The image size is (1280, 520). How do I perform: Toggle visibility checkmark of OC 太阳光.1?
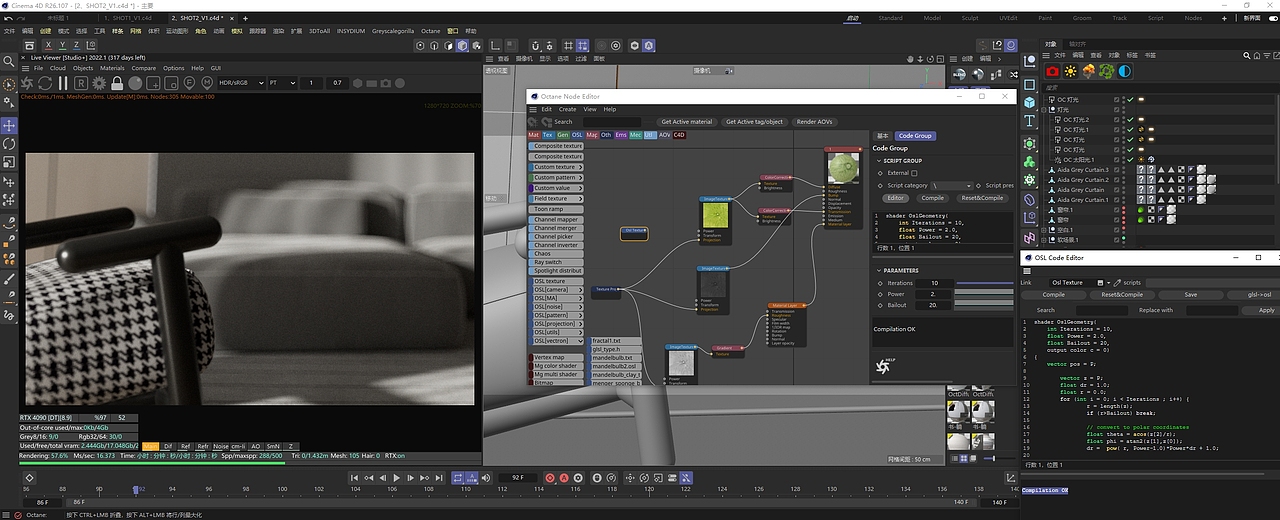(1130, 160)
